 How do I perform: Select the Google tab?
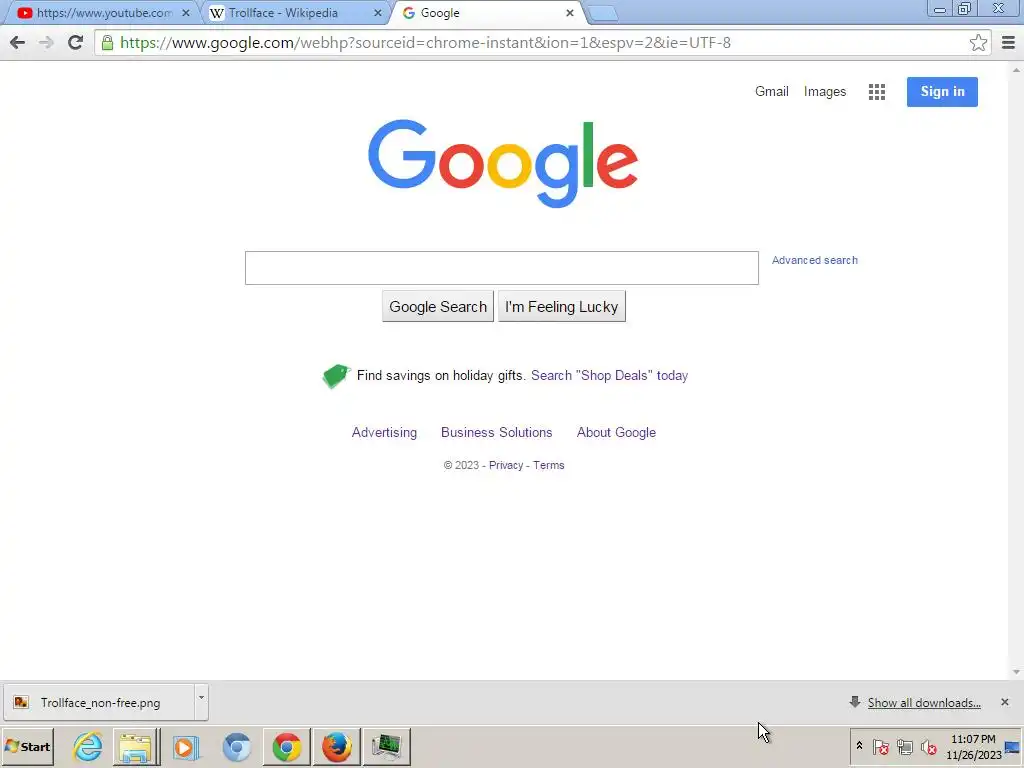click(x=487, y=13)
